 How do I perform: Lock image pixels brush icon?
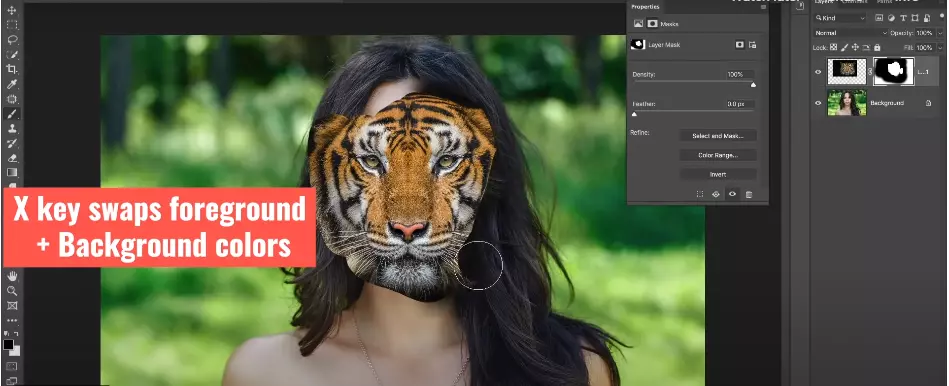[844, 47]
